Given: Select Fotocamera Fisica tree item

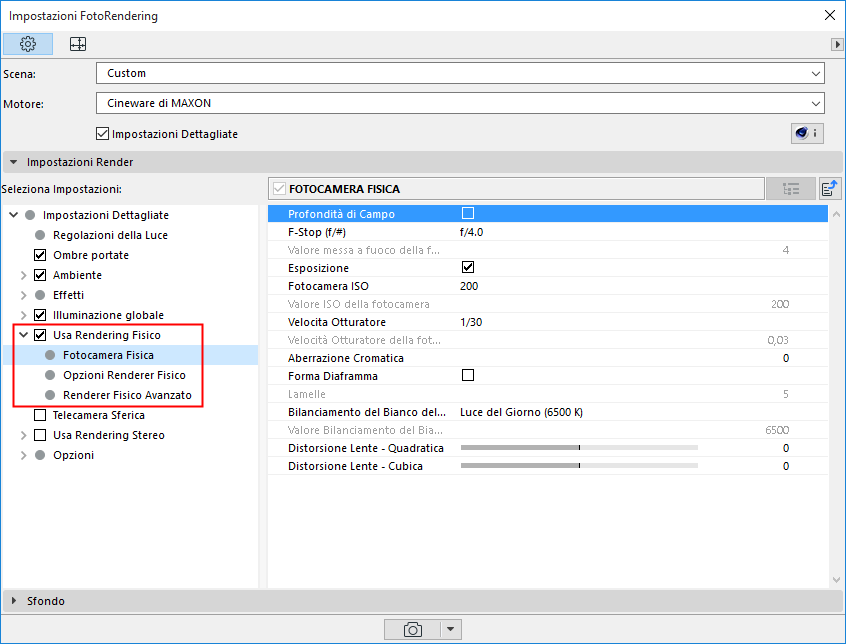Looking at the screenshot, I should (x=108, y=355).
